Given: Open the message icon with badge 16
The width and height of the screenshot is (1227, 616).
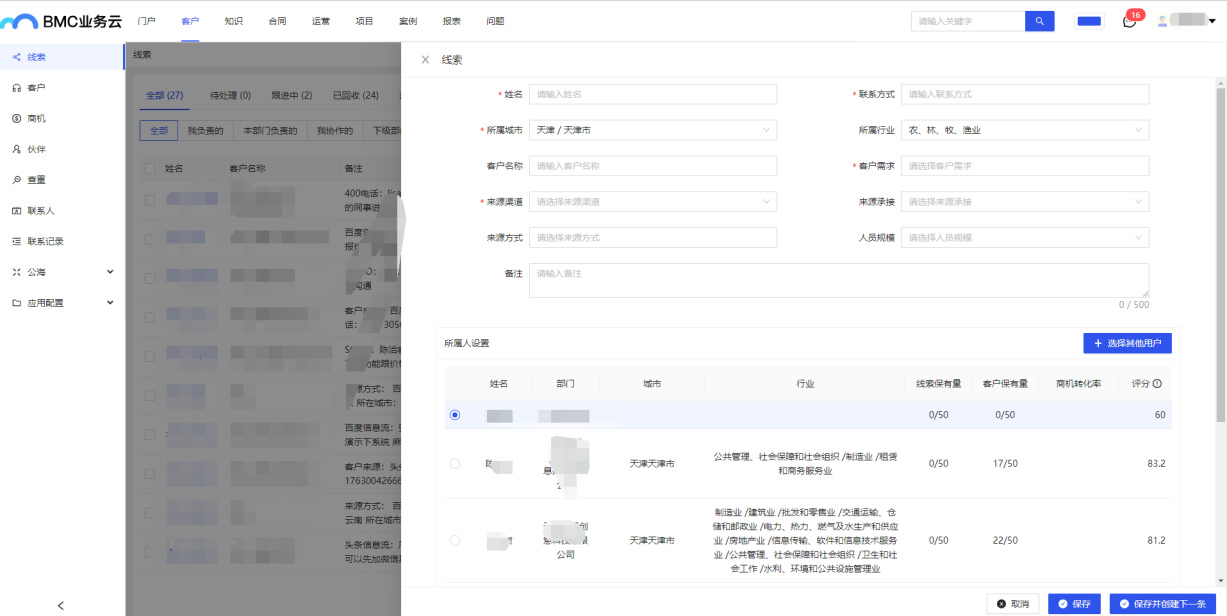Looking at the screenshot, I should coord(1130,21).
